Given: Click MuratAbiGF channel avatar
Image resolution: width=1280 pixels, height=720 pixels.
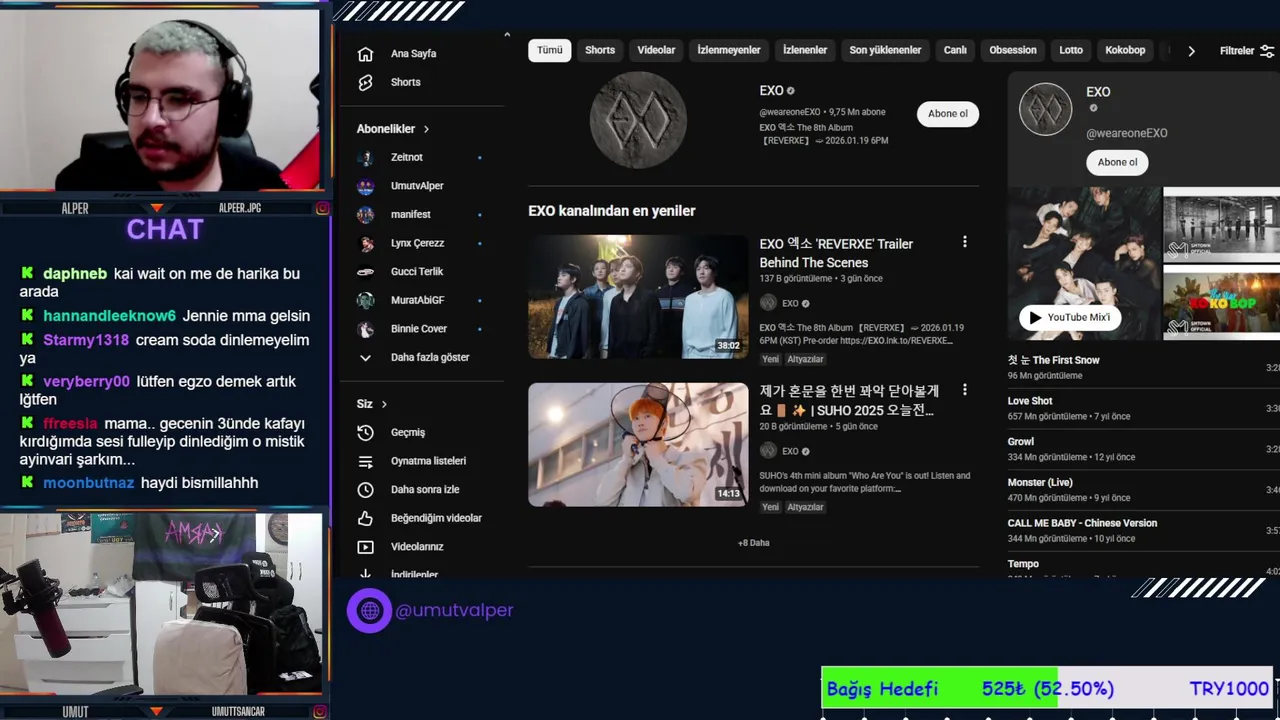Looking at the screenshot, I should coord(366,300).
